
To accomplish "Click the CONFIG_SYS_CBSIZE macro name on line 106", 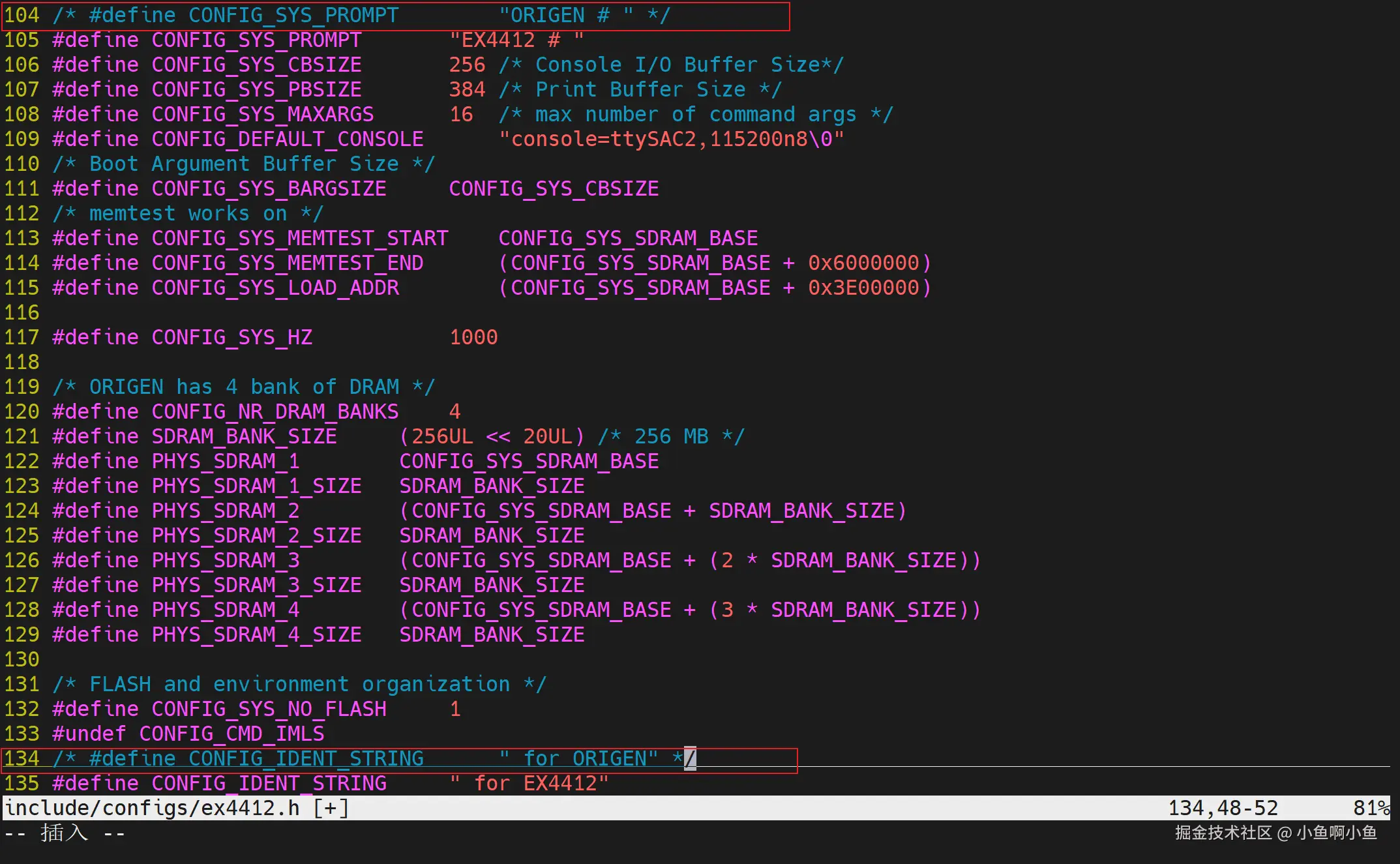I will click(256, 65).
